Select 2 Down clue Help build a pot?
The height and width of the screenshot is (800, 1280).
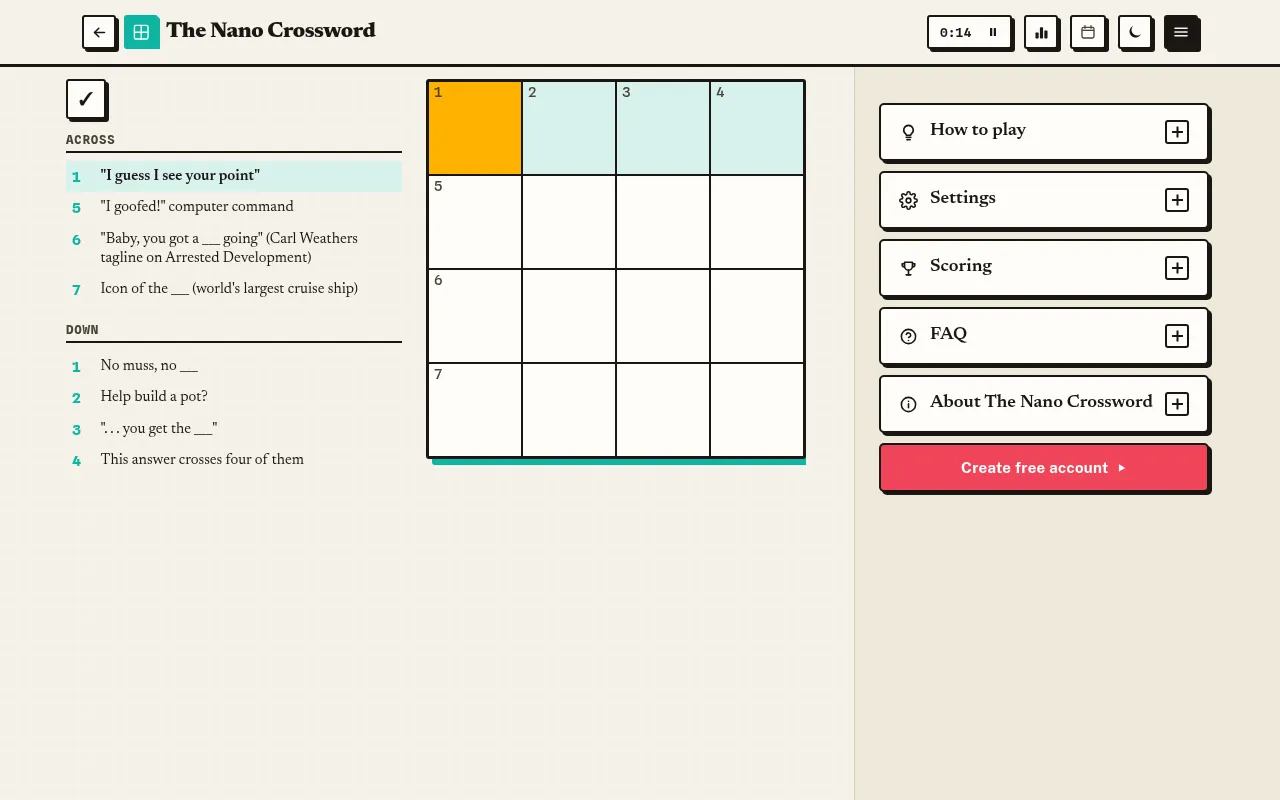click(x=234, y=397)
